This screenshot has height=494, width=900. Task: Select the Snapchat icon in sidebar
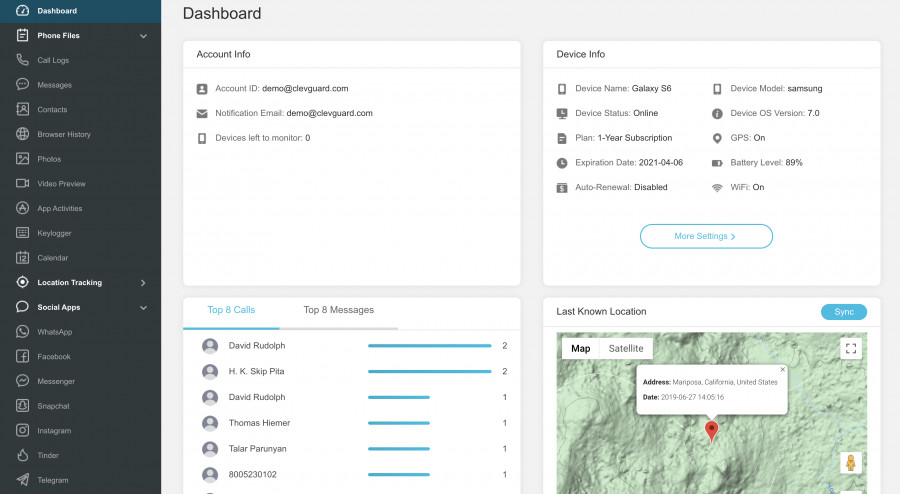pos(22,406)
